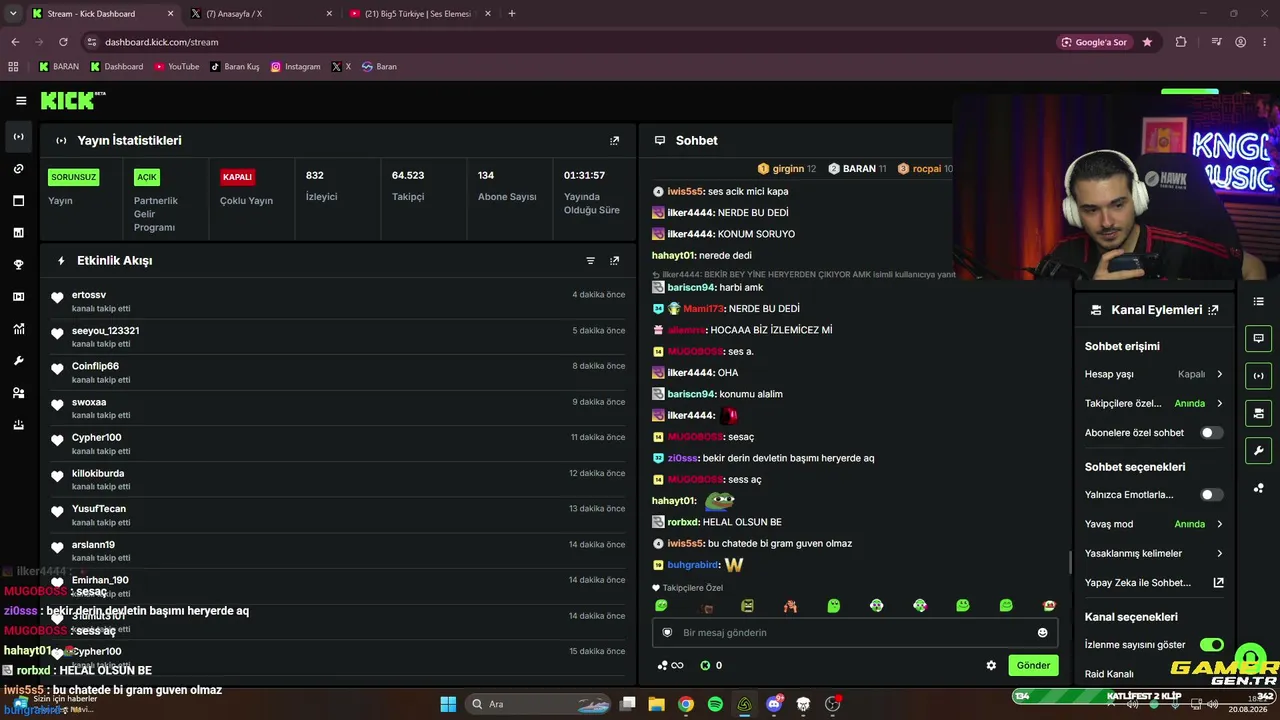Open the emoji picker in the message box
1280x720 pixels.
coord(1042,633)
